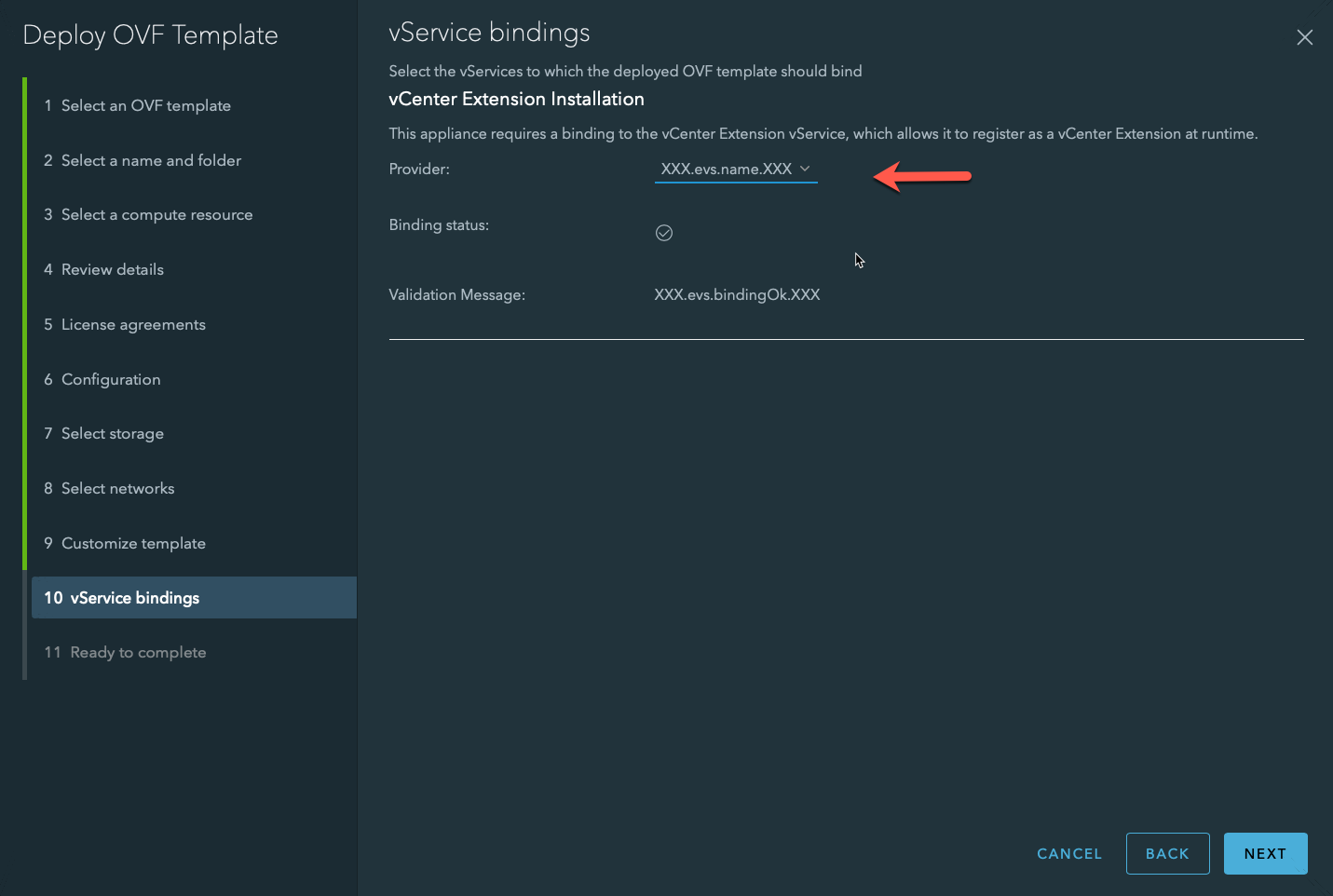Close the Deploy OVF Template dialog
Viewport: 1333px width, 896px height.
pyautogui.click(x=1304, y=37)
